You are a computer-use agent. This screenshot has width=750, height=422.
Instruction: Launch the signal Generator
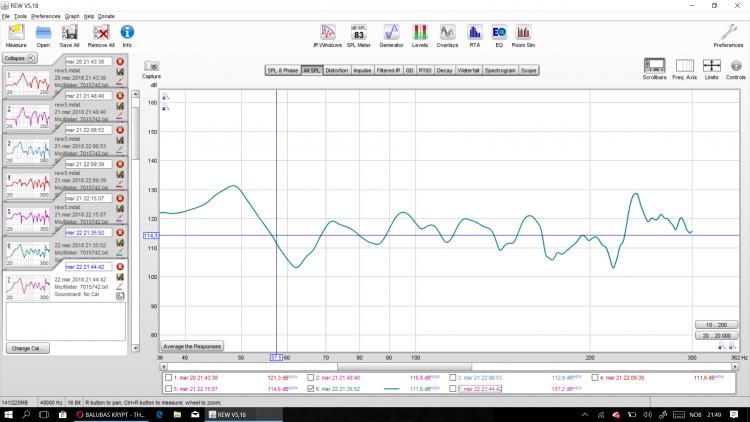391,36
